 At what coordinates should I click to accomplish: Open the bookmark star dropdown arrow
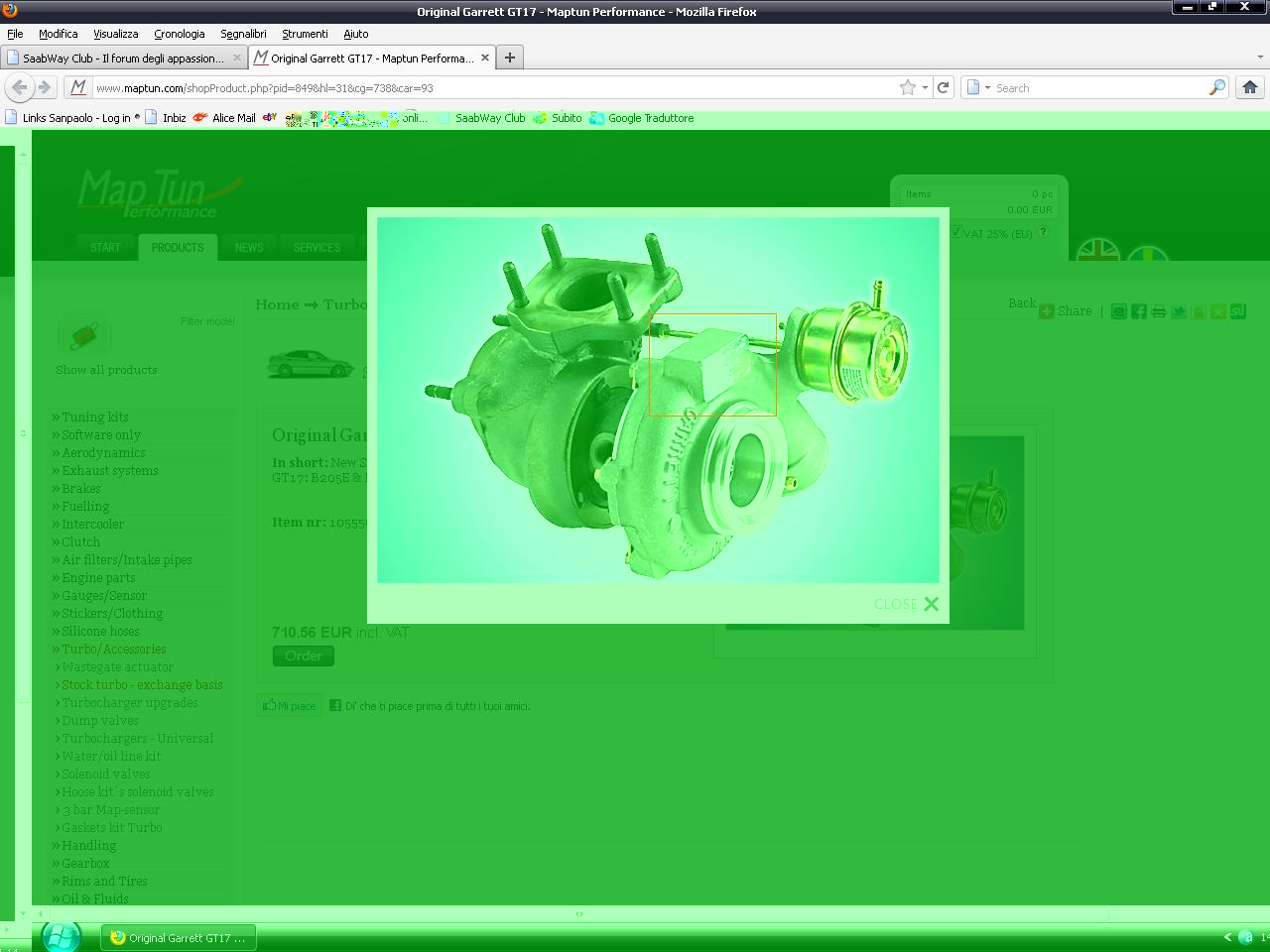coord(925,87)
